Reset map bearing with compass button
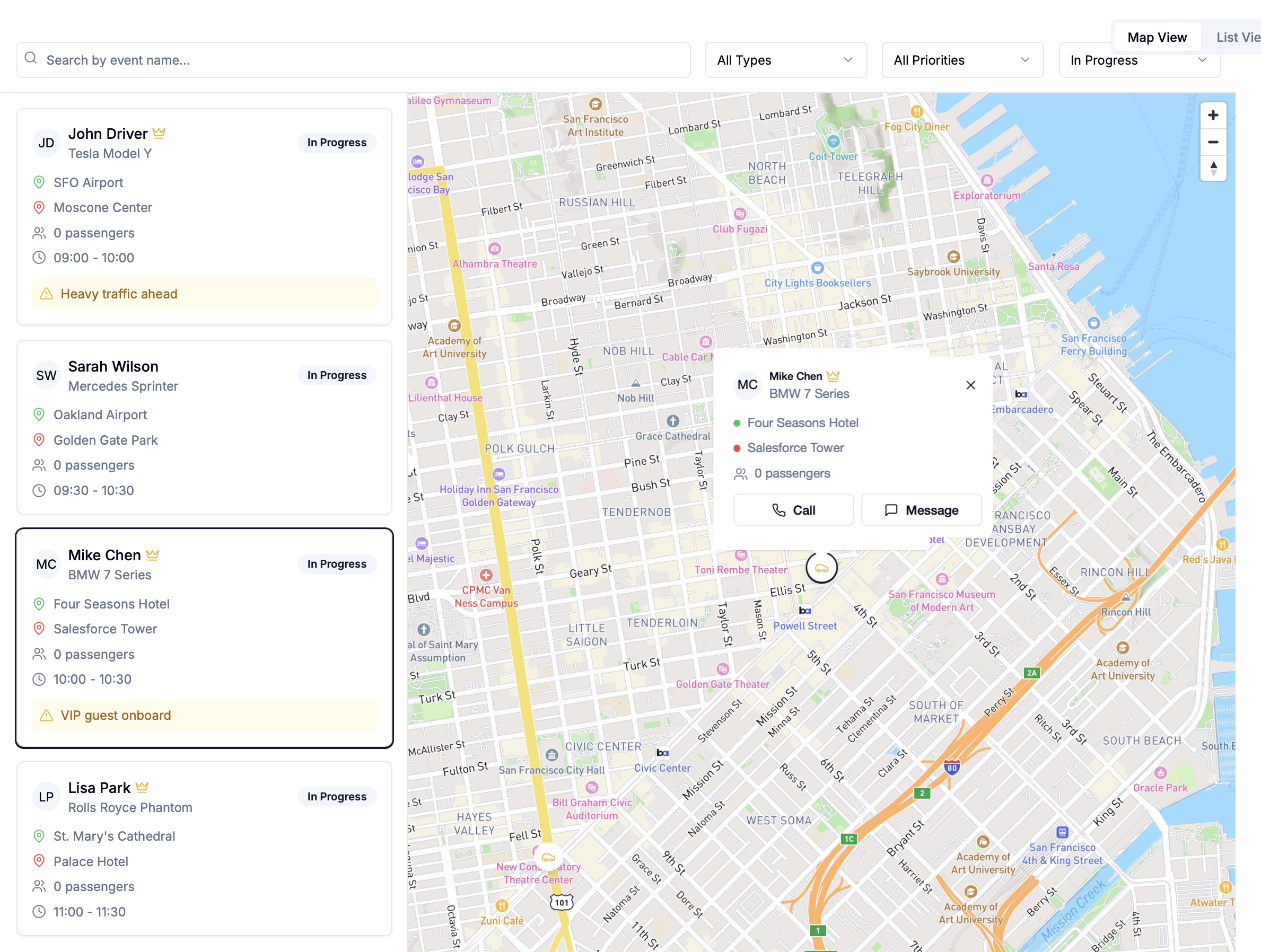The height and width of the screenshot is (952, 1261). point(1213,169)
